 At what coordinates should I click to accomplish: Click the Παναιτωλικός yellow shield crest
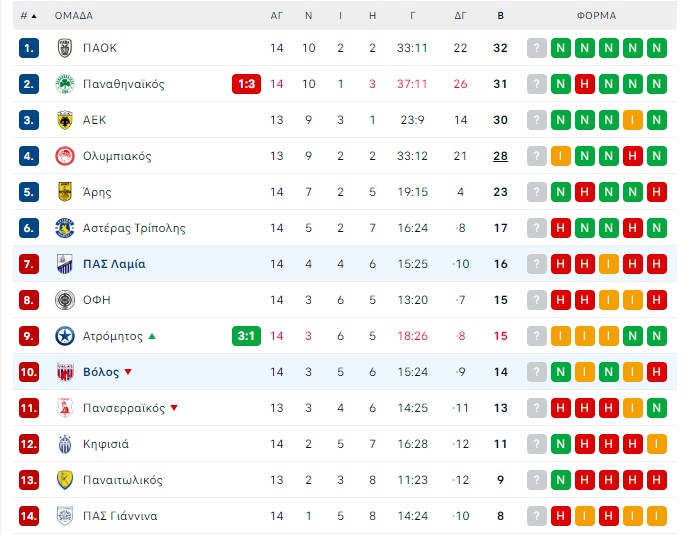(x=65, y=480)
